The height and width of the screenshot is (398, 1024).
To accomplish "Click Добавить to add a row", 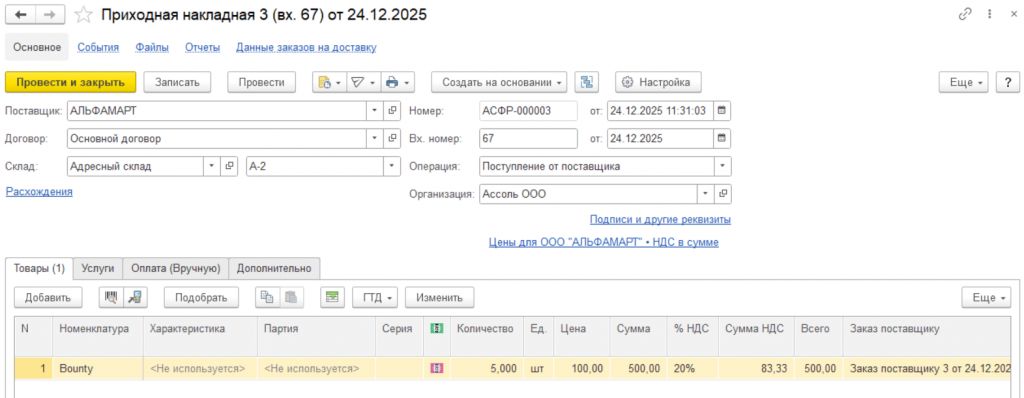I will pos(48,297).
